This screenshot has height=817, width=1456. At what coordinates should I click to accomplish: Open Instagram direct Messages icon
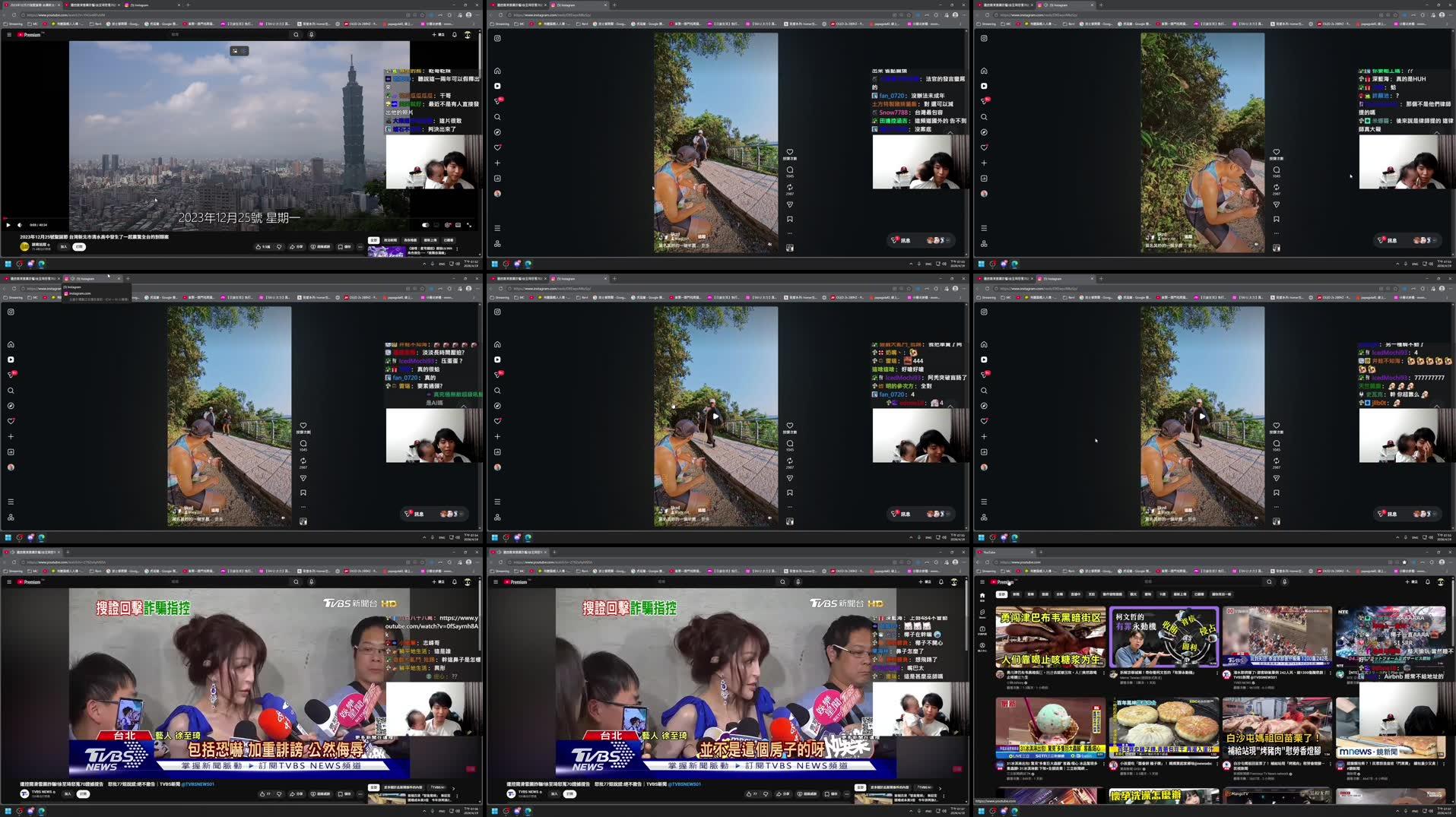pyautogui.click(x=497, y=101)
